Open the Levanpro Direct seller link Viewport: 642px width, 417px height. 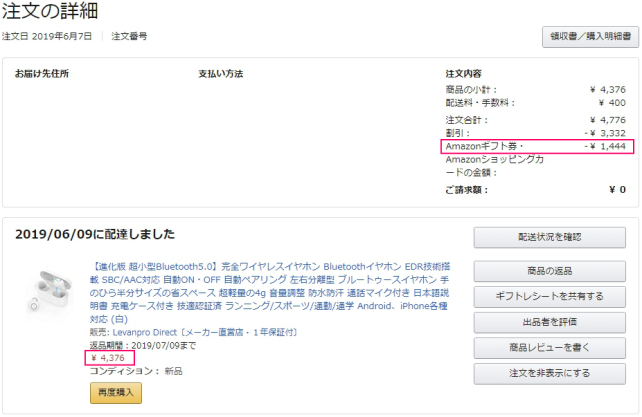[151, 332]
